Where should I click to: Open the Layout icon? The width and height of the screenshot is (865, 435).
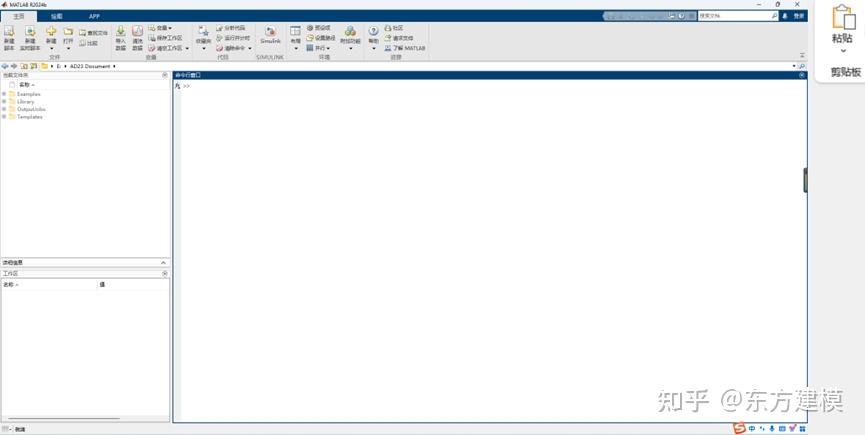[x=296, y=31]
